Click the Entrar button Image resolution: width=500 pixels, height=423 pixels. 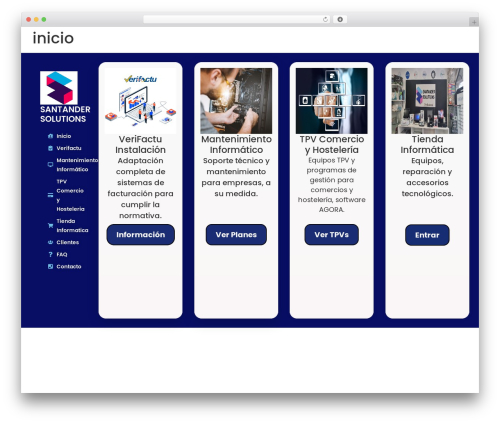click(427, 235)
